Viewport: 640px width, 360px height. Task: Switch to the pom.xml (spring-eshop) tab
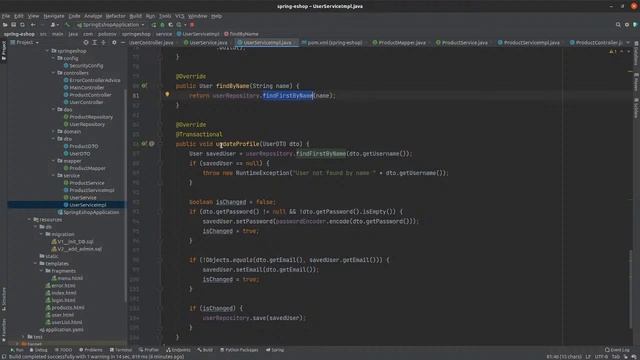pos(332,42)
